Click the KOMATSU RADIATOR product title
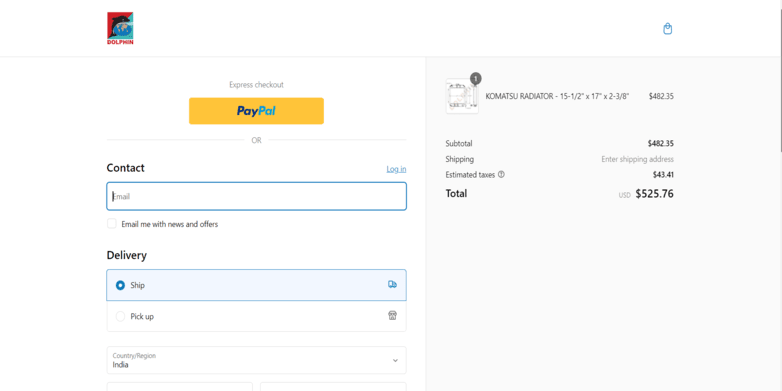 [x=557, y=96]
